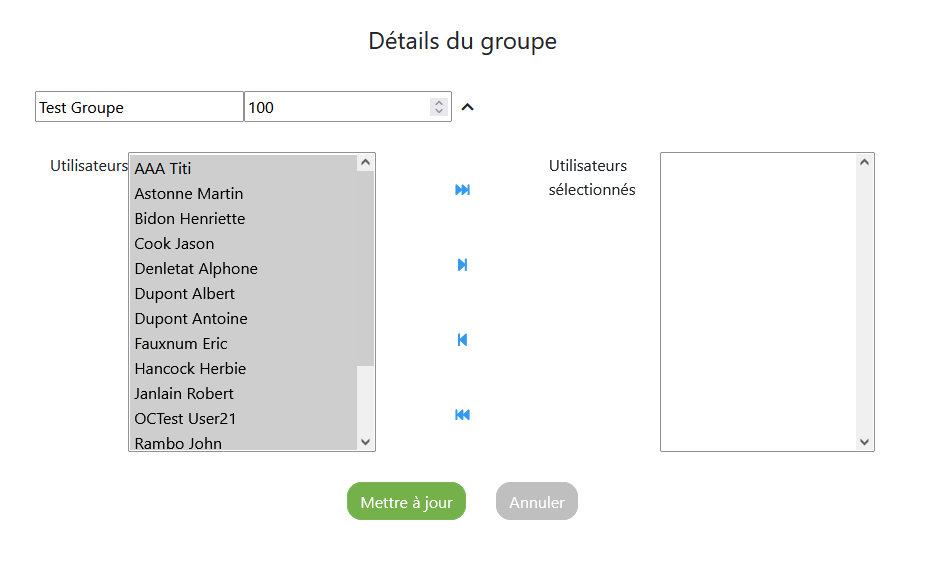The height and width of the screenshot is (588, 952).
Task: Pick Hancock Herbie in the users list
Action: [x=190, y=368]
